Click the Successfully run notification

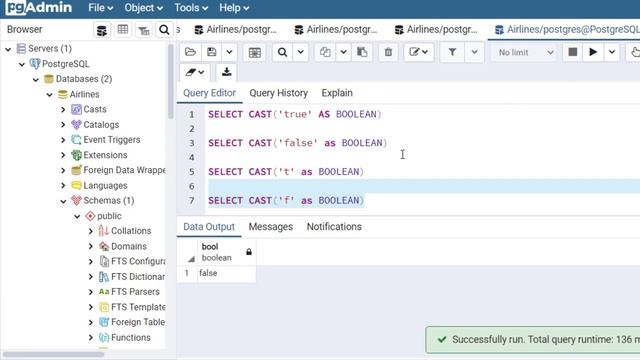pyautogui.click(x=533, y=340)
